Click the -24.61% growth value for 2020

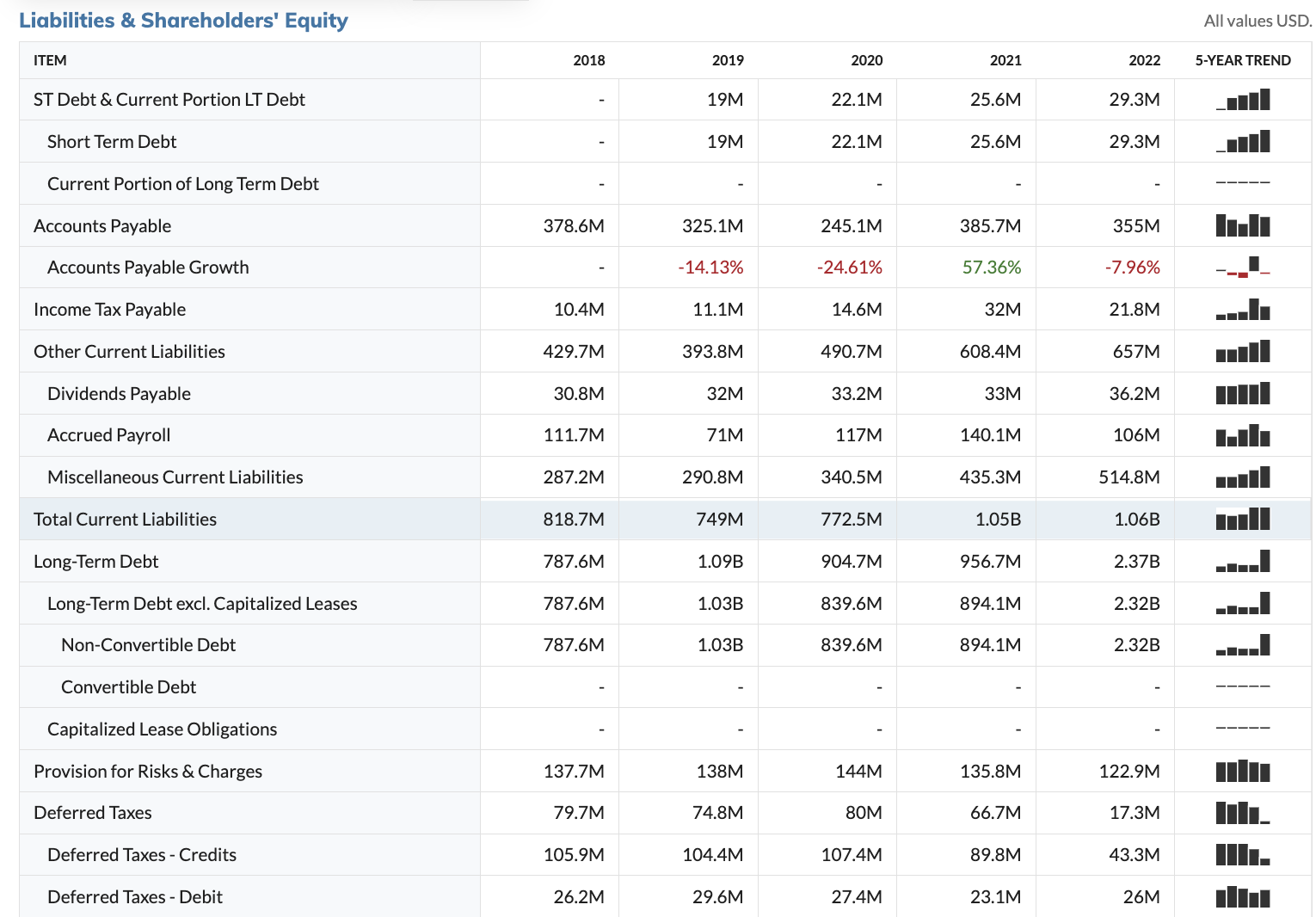pyautogui.click(x=850, y=268)
